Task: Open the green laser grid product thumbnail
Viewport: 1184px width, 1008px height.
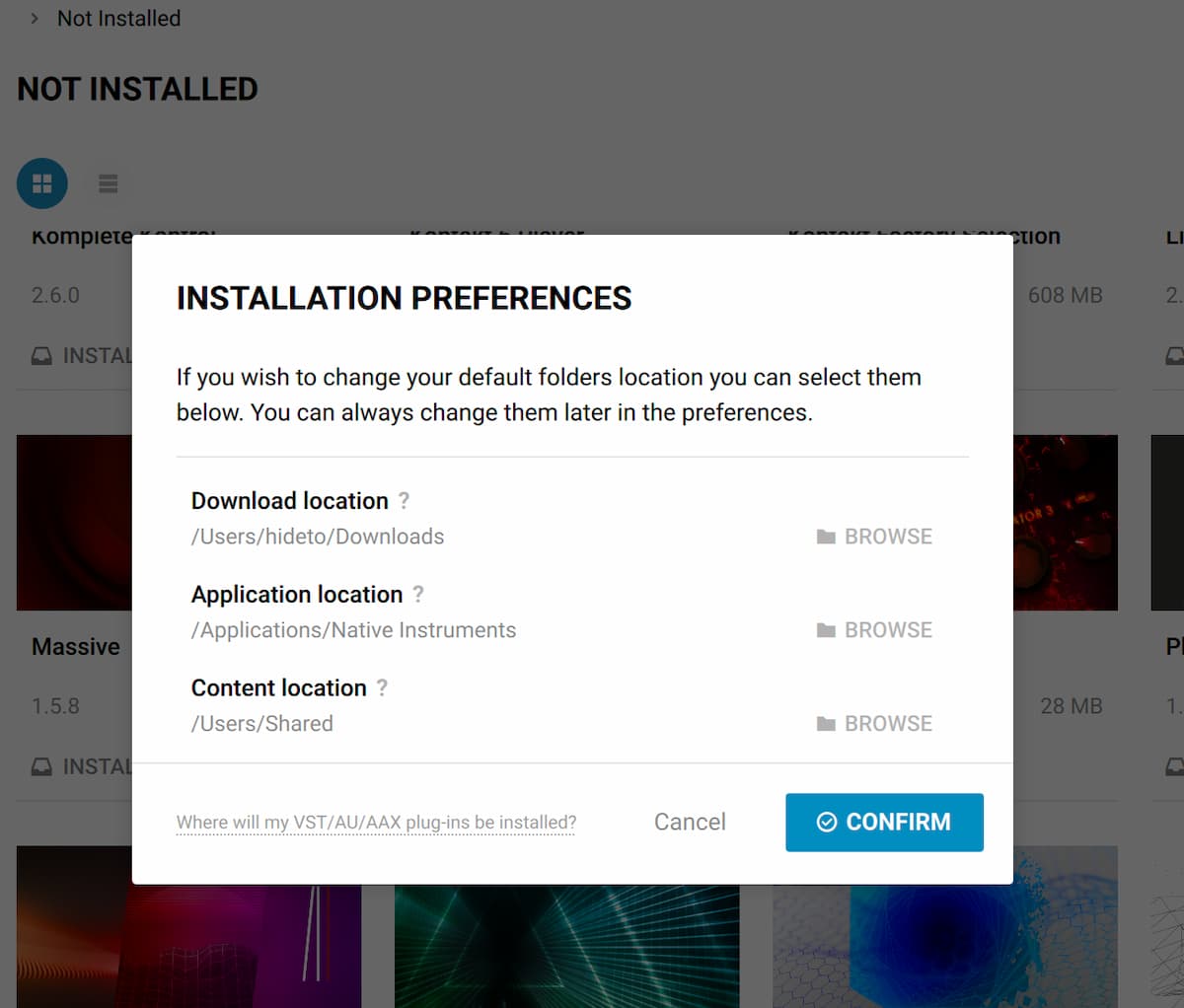Action: 566,946
